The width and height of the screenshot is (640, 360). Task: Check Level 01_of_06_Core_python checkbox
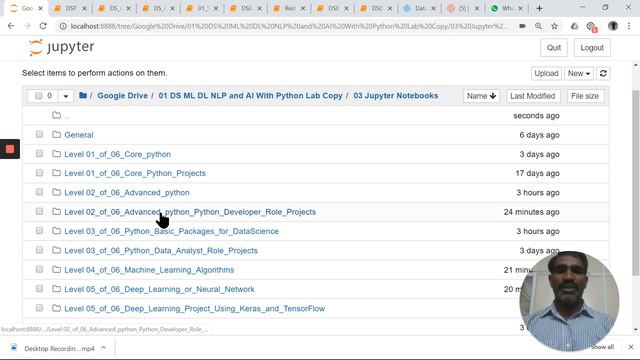coord(39,154)
